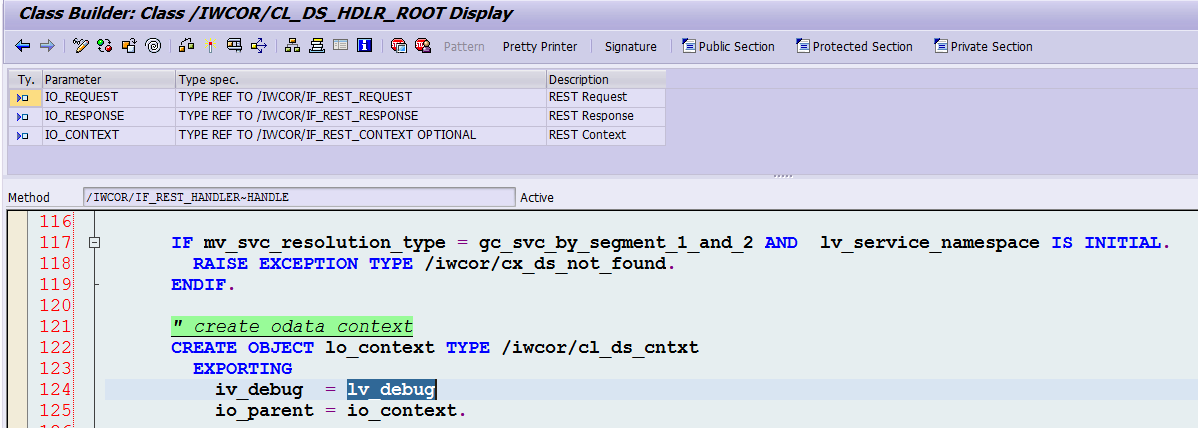1198x428 pixels.
Task: Click the comment create odata context
Action: [292, 327]
